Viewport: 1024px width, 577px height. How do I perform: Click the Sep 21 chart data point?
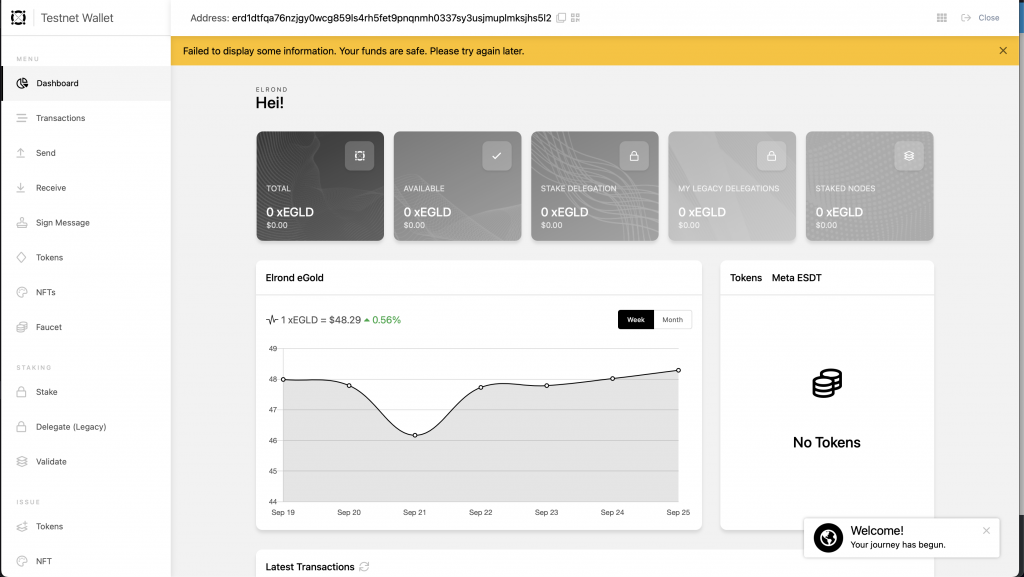[415, 435]
